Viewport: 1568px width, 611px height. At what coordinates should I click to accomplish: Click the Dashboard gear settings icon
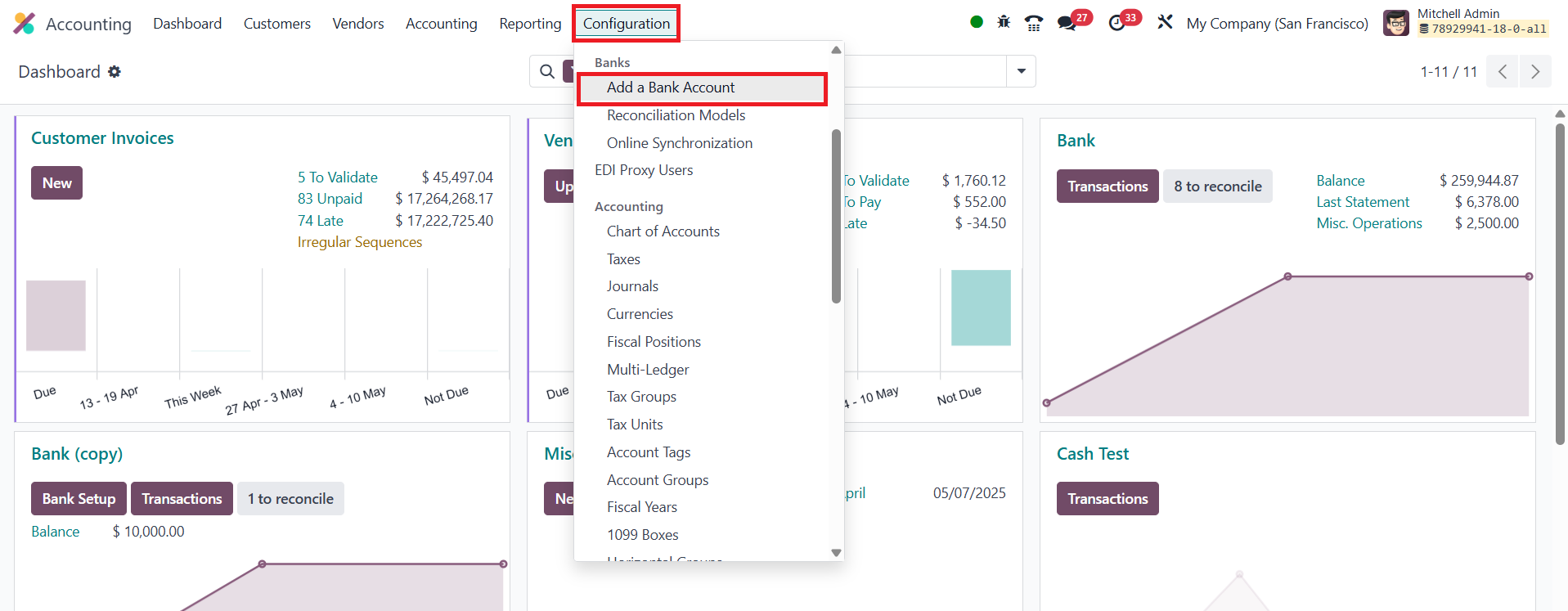tap(115, 72)
